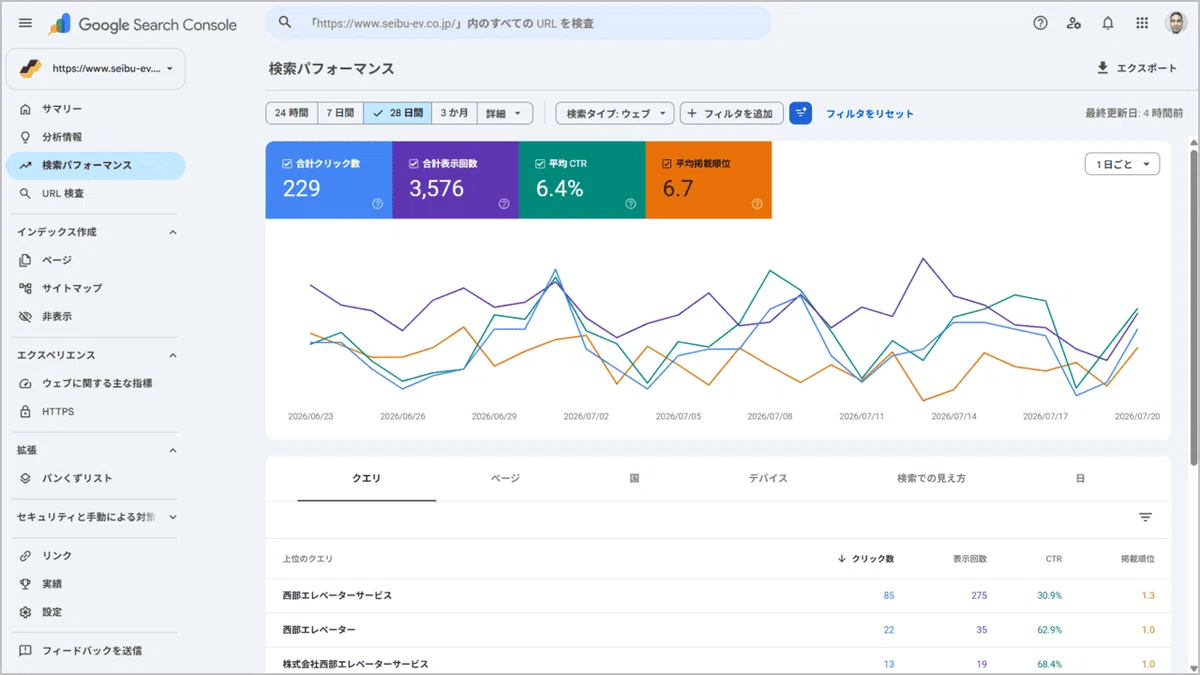The height and width of the screenshot is (675, 1200).
Task: Click help icon on 合計表示回数 card
Action: tap(504, 204)
